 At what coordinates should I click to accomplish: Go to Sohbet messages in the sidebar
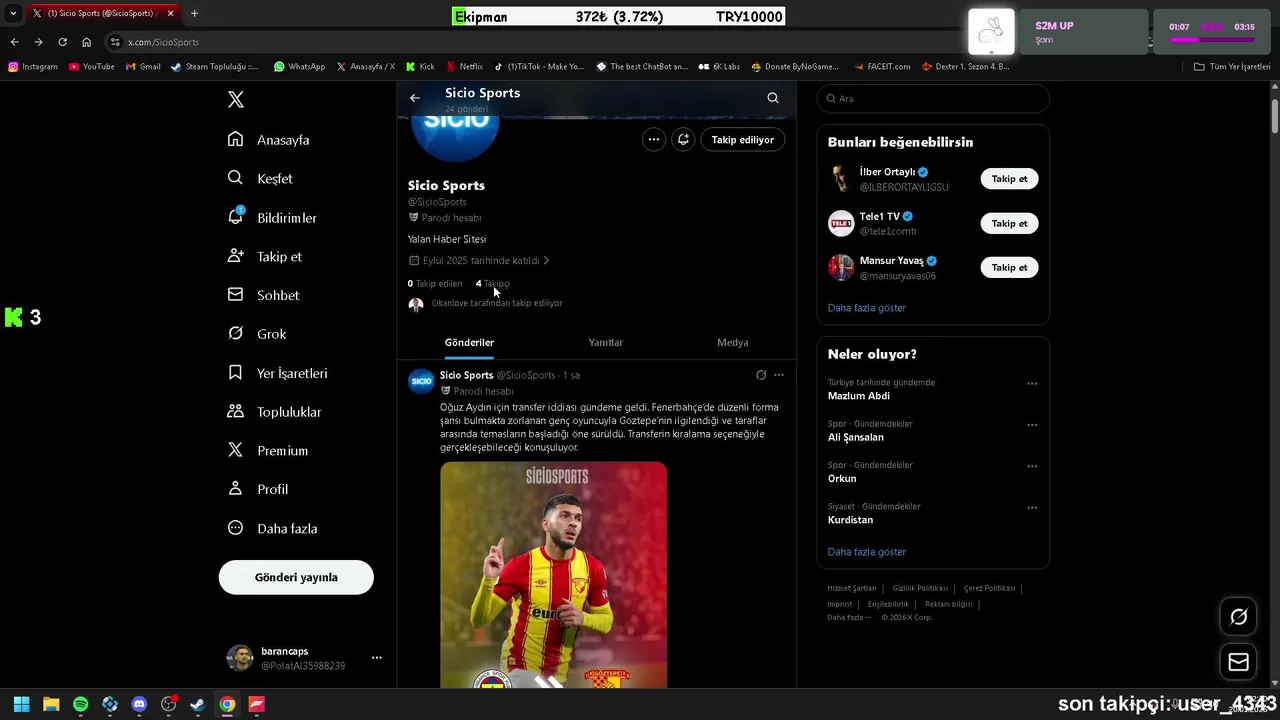click(x=263, y=295)
